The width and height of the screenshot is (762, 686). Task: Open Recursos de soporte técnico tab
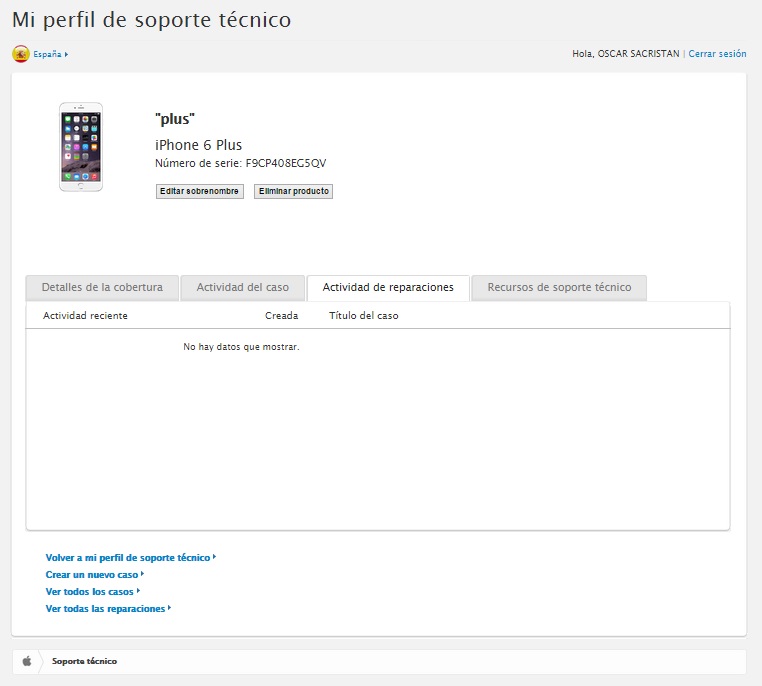[559, 288]
